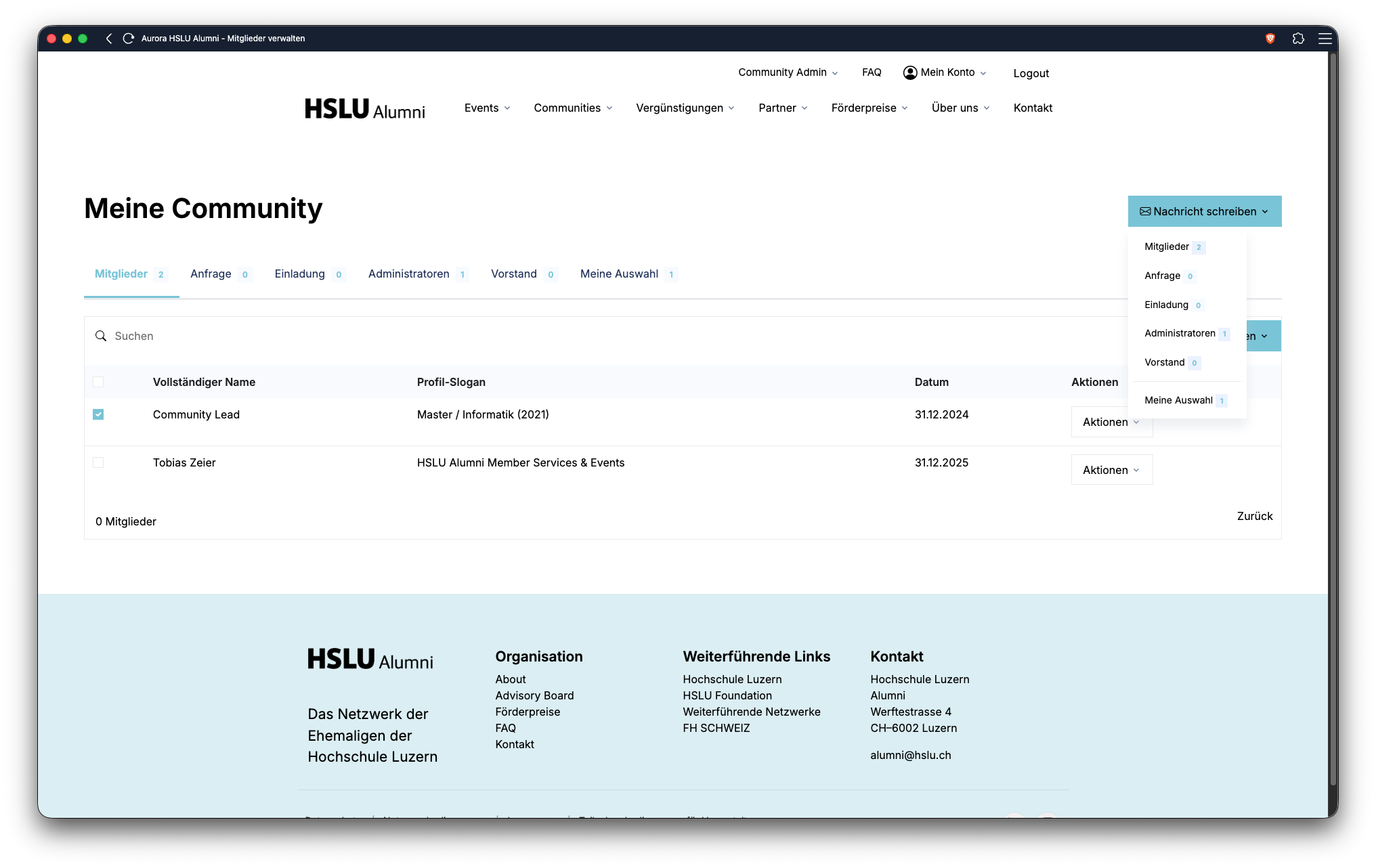
Task: Open the extensions puzzle icon
Action: [1298, 39]
